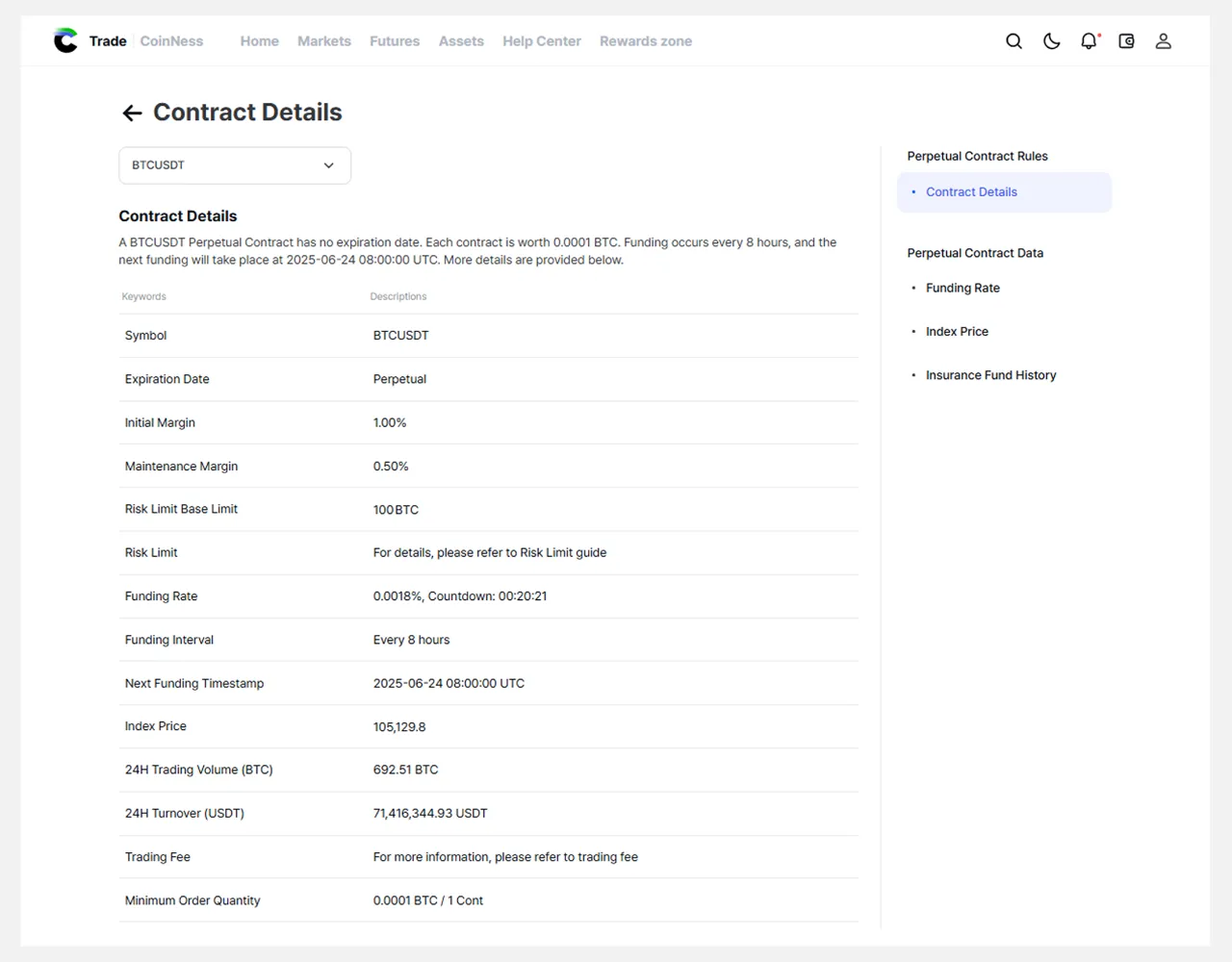Navigate to Assets in top navigation
This screenshot has width=1232, height=962.
(461, 41)
